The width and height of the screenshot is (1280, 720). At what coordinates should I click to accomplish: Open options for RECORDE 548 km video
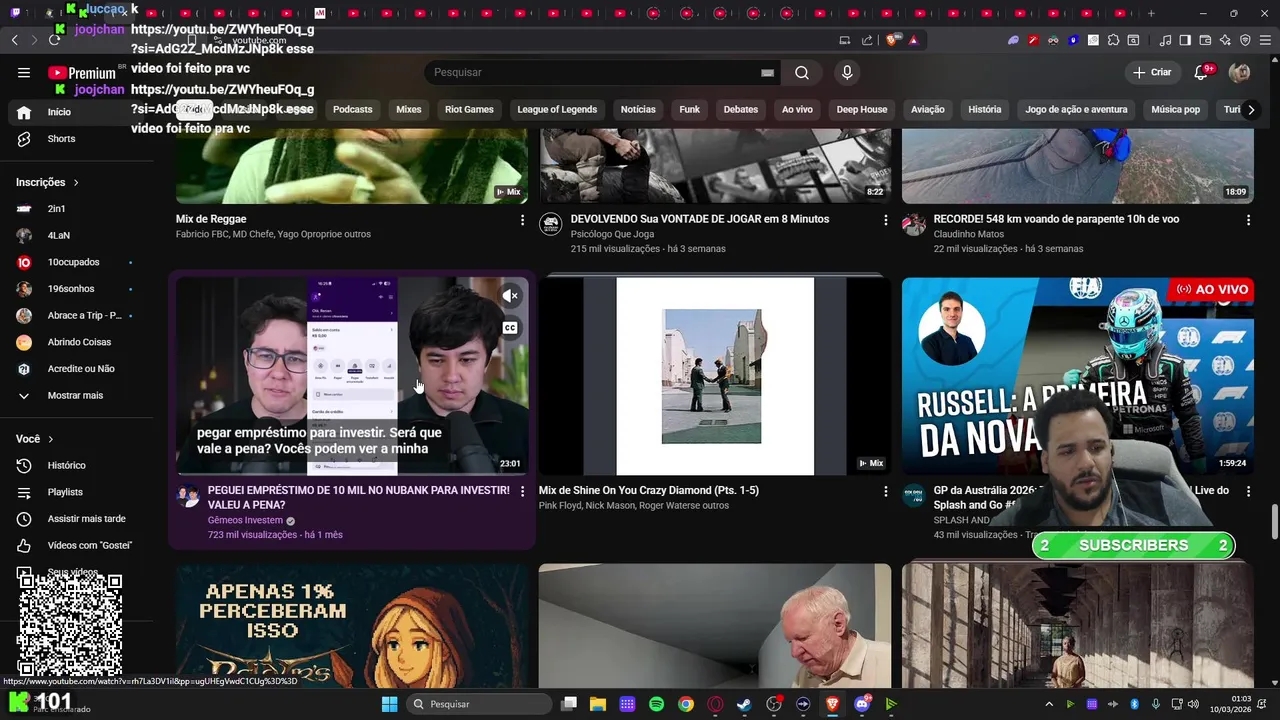tap(1248, 220)
